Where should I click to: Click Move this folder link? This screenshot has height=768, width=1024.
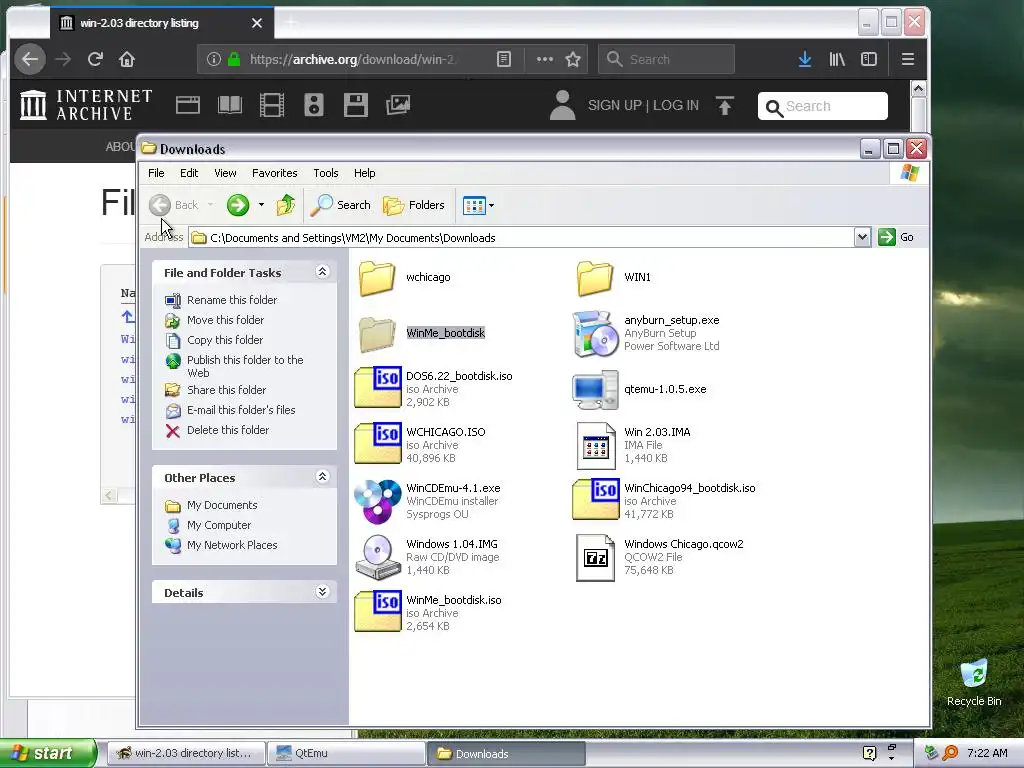225,320
